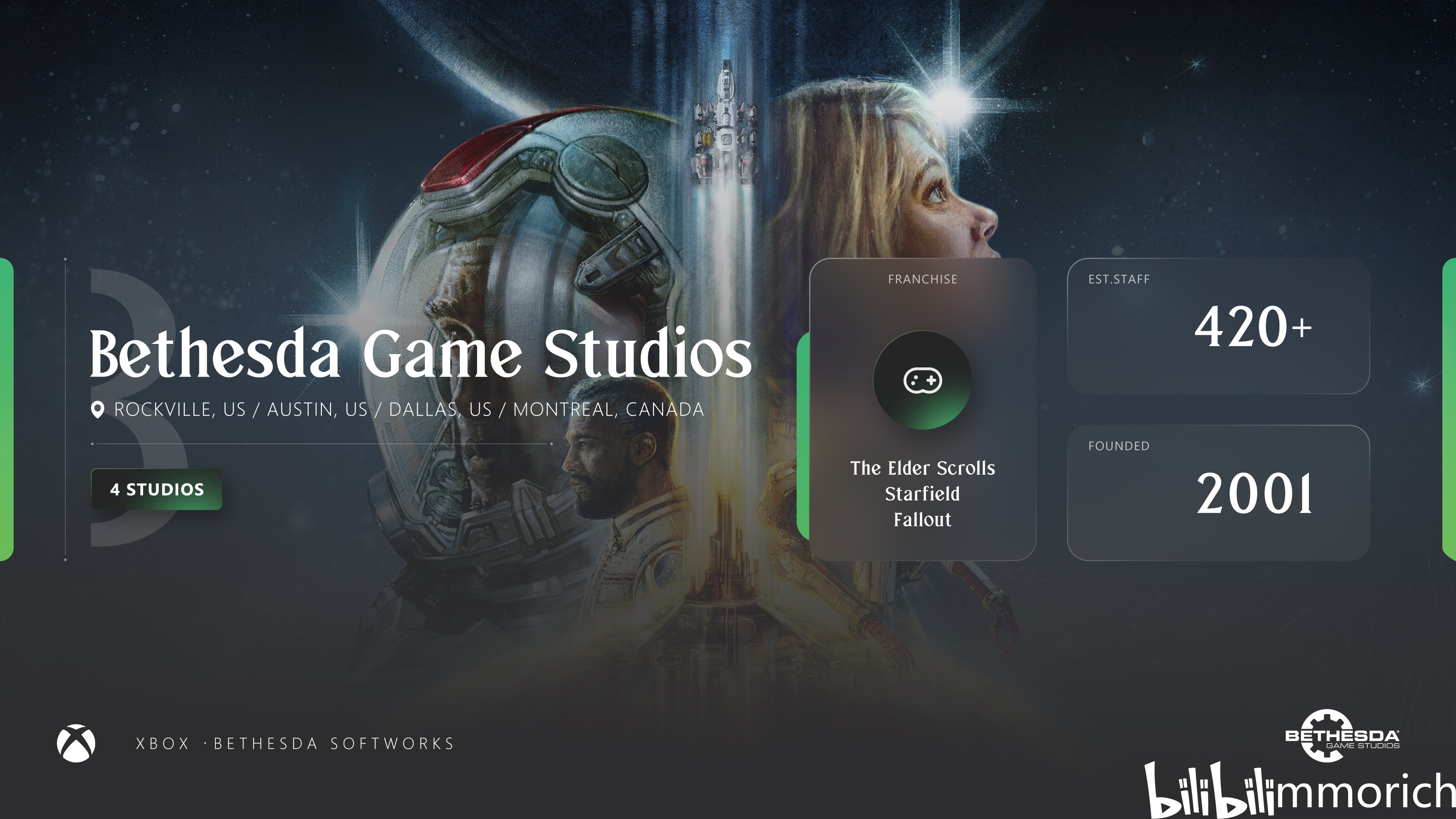
Task: Click the Bethesda Game Studios title
Action: [420, 353]
